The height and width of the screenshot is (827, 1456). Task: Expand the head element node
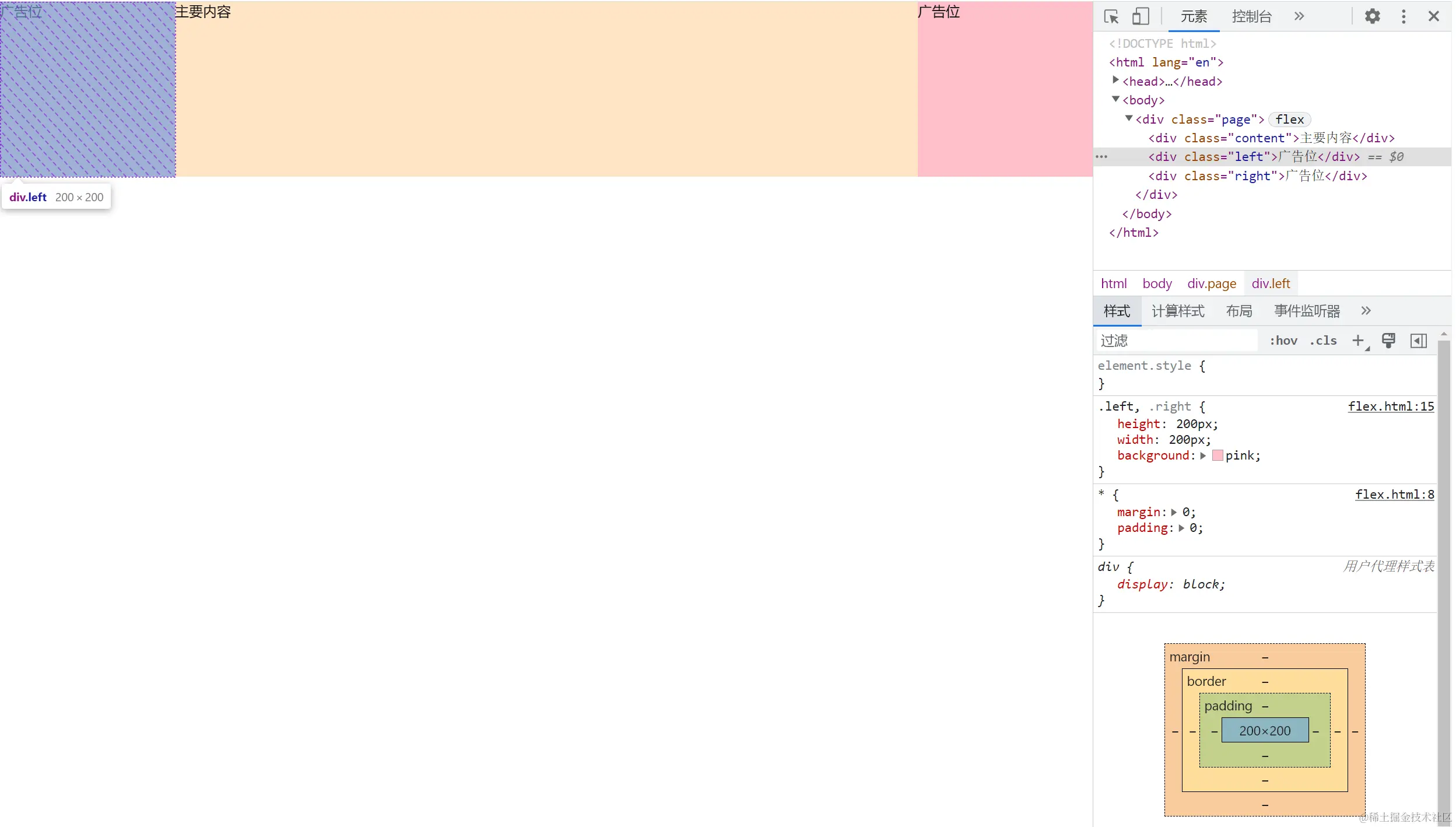(1115, 80)
